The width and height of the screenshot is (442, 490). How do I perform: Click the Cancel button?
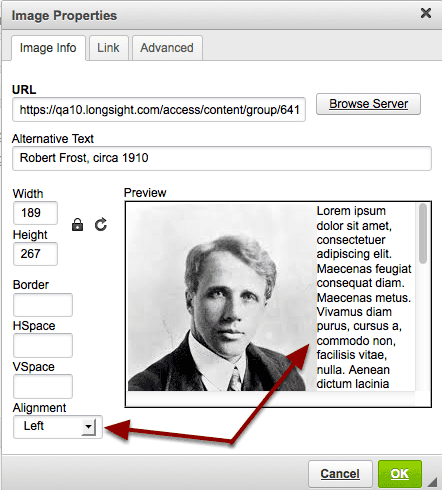[340, 474]
